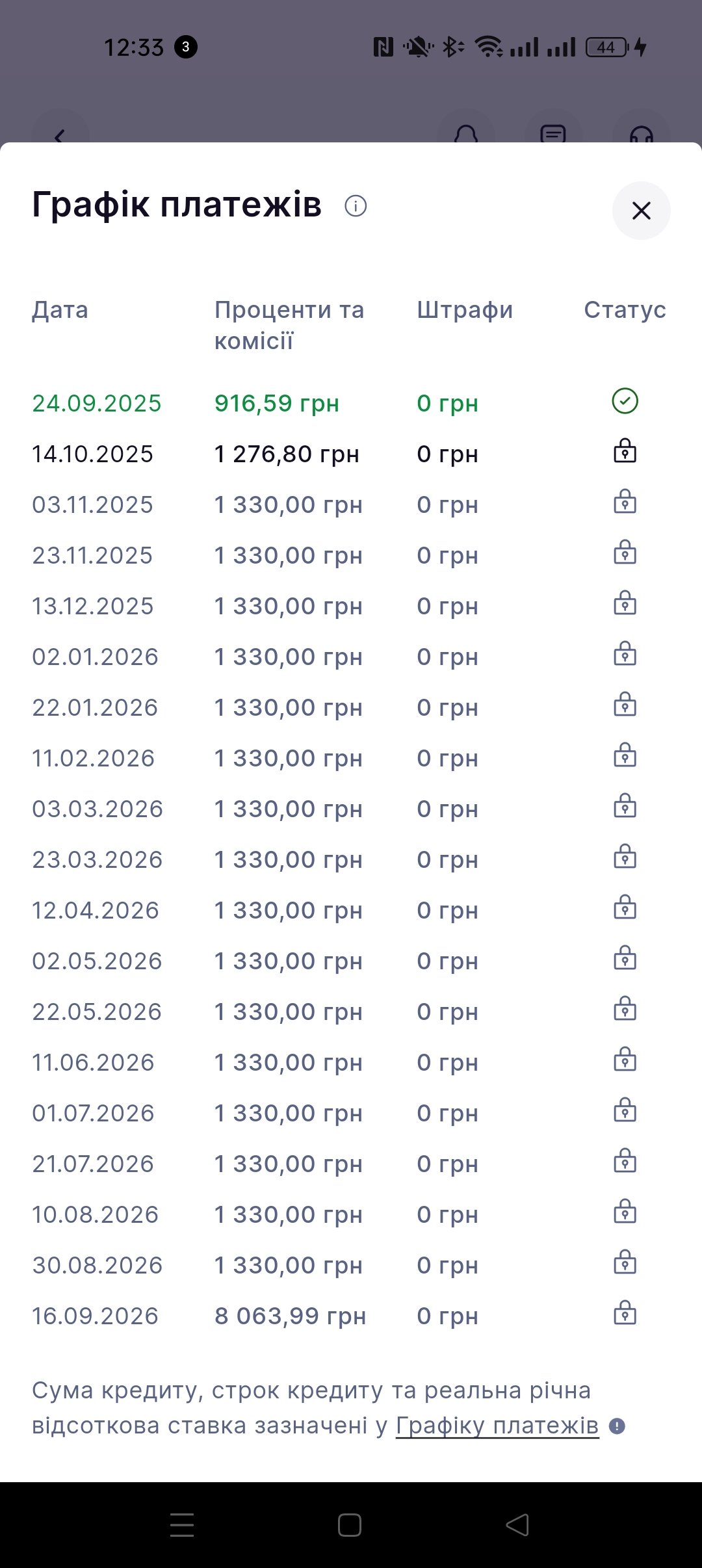Tap the Дата column header
Image resolution: width=702 pixels, height=1568 pixels.
coord(60,310)
